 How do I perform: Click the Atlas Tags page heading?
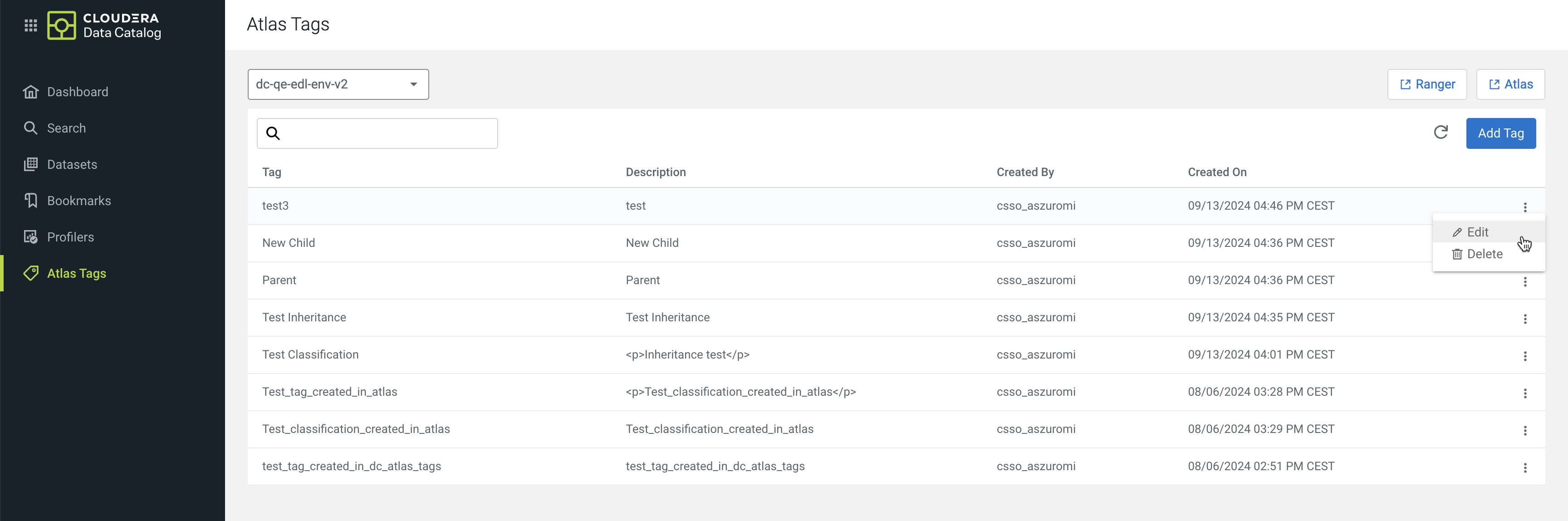click(288, 25)
